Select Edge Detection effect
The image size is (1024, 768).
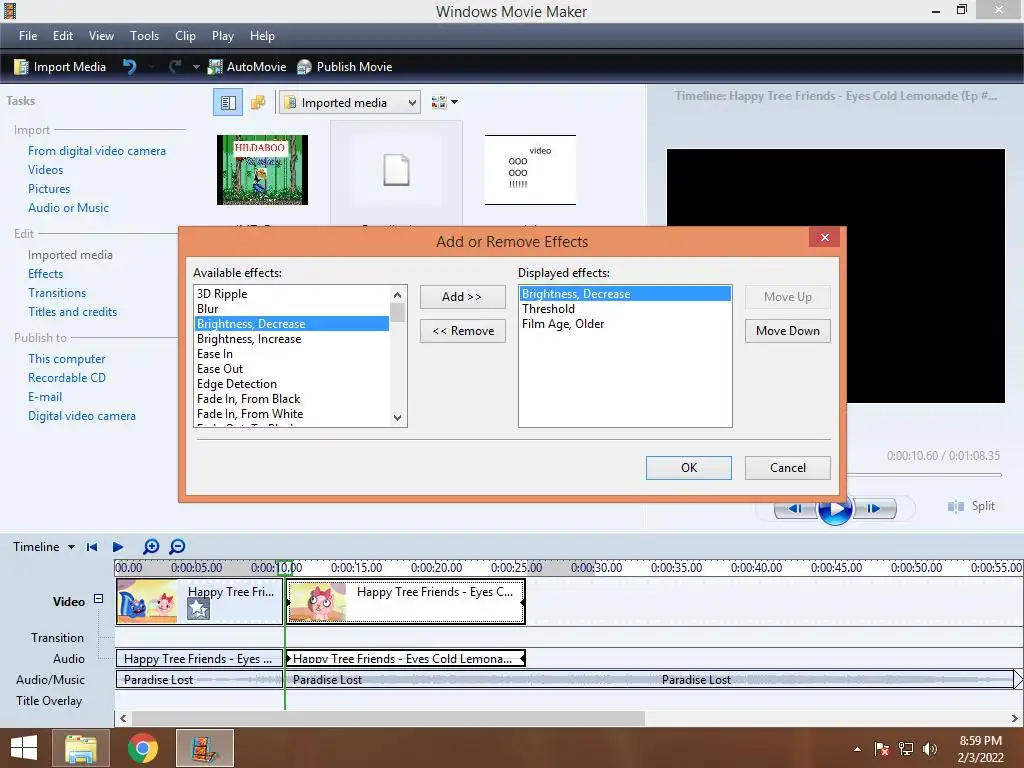point(291,384)
